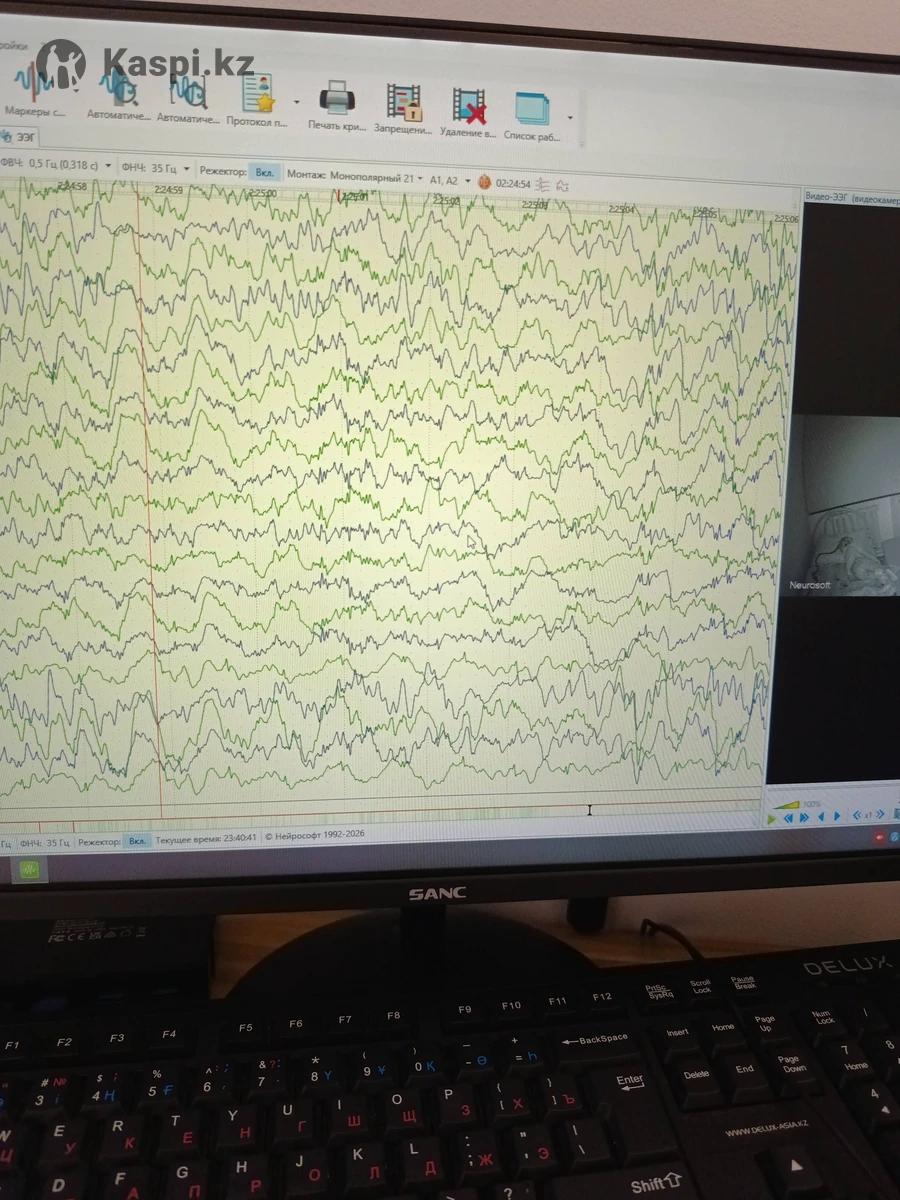
Task: Click the round orange icon beside time 02:24:54
Action: coord(484,182)
